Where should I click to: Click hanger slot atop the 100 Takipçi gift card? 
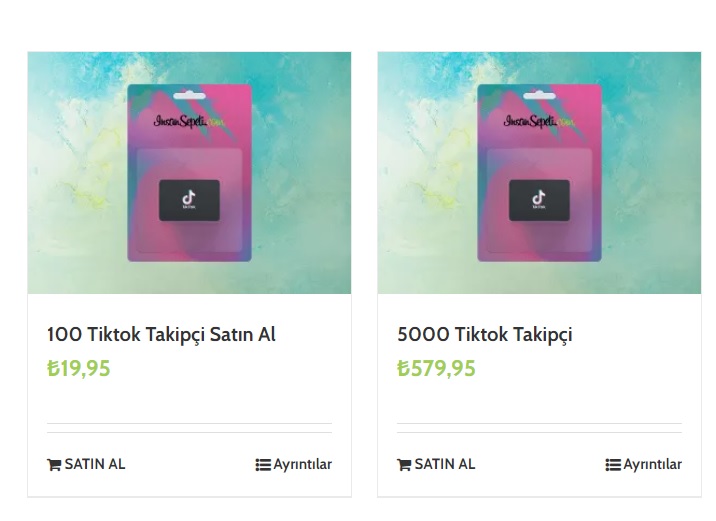tap(189, 96)
